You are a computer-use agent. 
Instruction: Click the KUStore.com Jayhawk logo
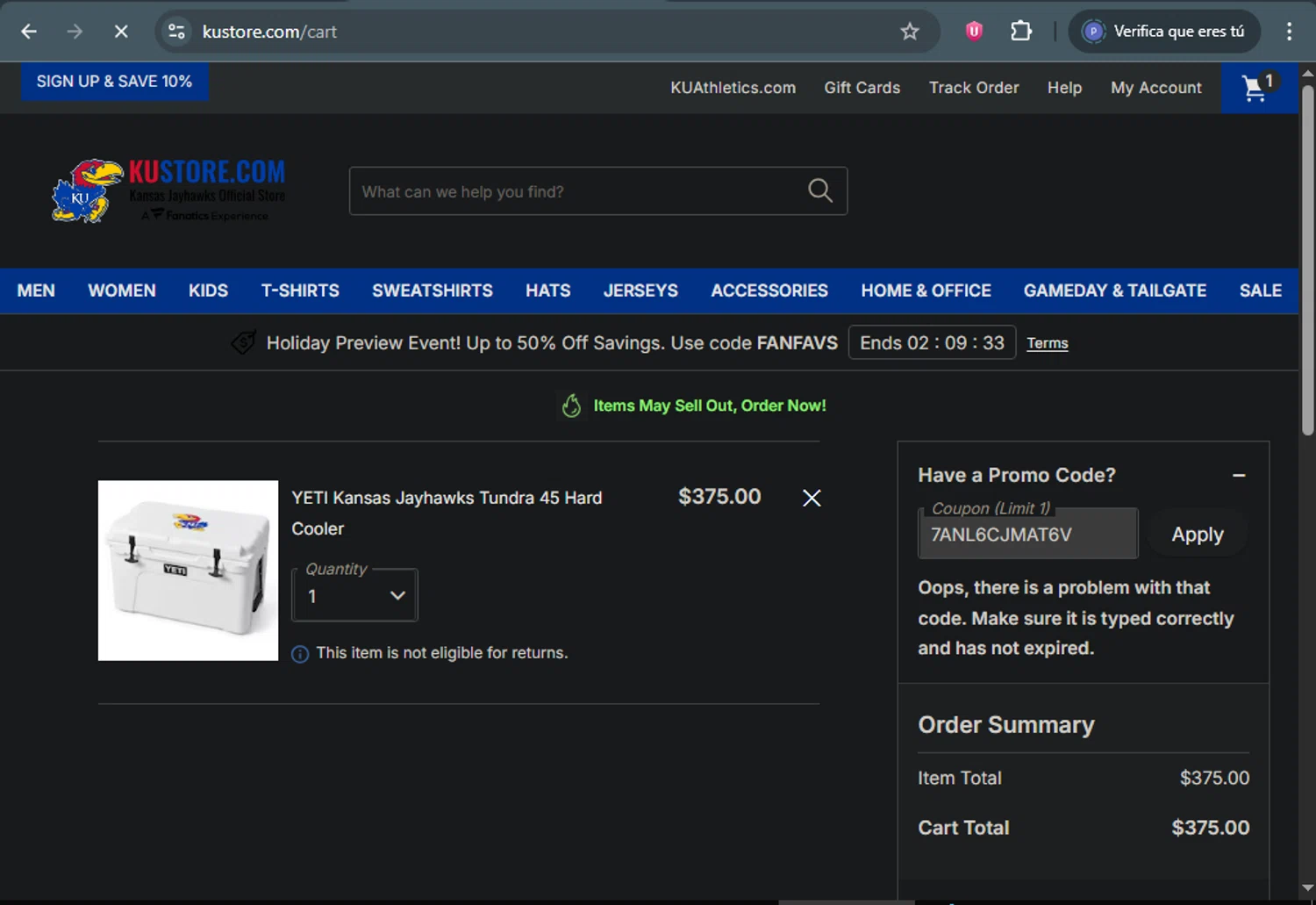coord(168,190)
